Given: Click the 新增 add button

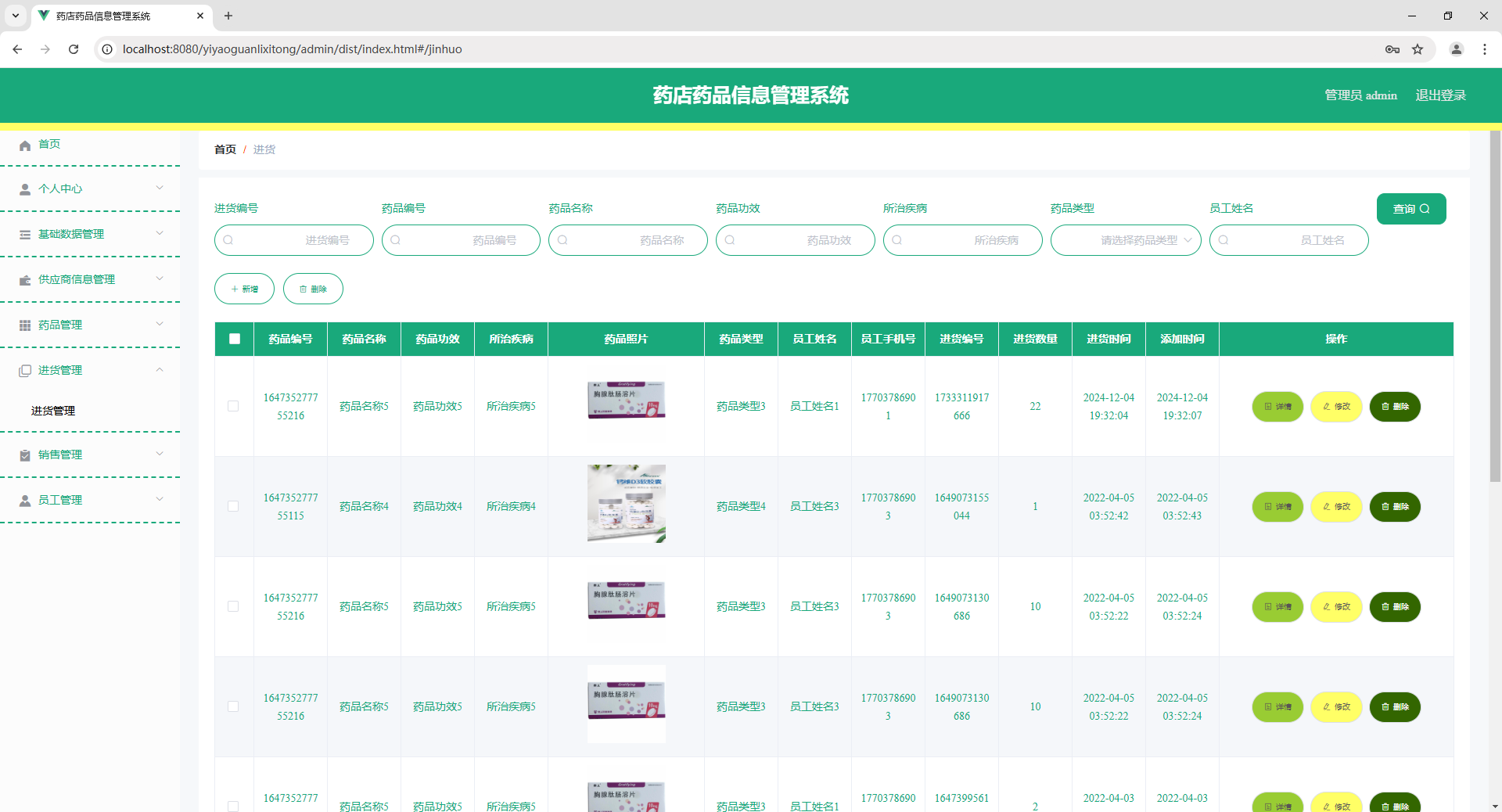Looking at the screenshot, I should [244, 289].
